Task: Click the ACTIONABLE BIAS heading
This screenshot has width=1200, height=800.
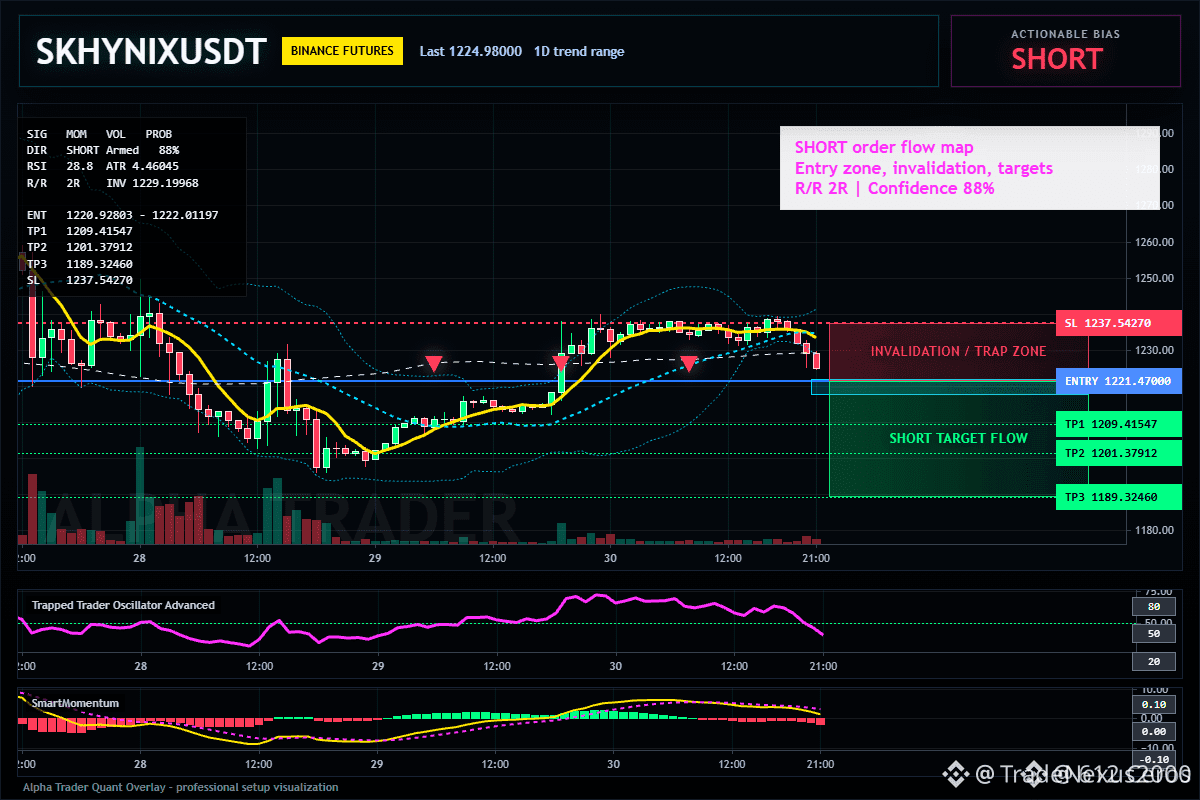Action: pyautogui.click(x=1065, y=34)
